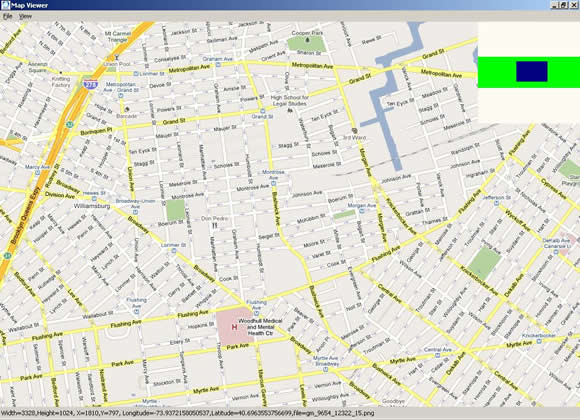Viewport: 580px width, 420px height.
Task: Click the Metropolitan Ave / Grand St station icon
Action: pyautogui.click(x=121, y=95)
